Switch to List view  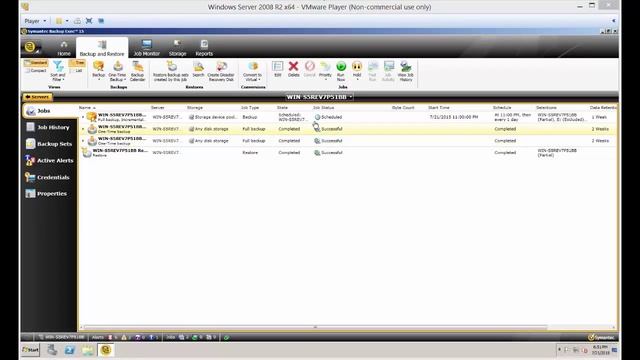click(77, 71)
